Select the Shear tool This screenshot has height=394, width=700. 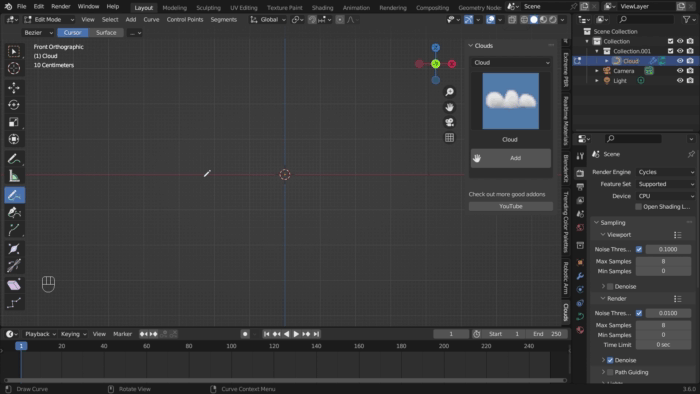[x=14, y=285]
